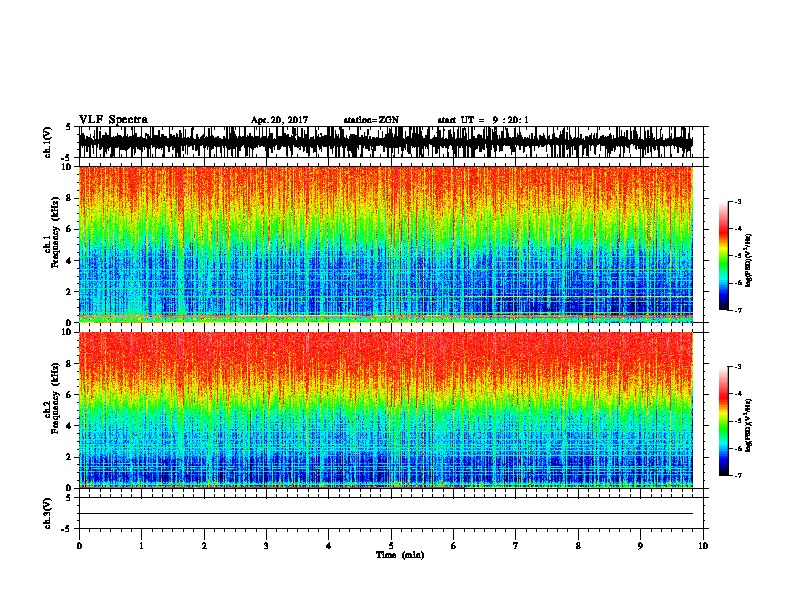Image resolution: width=792 pixels, height=612 pixels.
Task: Click the time axis tick label "5"
Action: coord(391,546)
